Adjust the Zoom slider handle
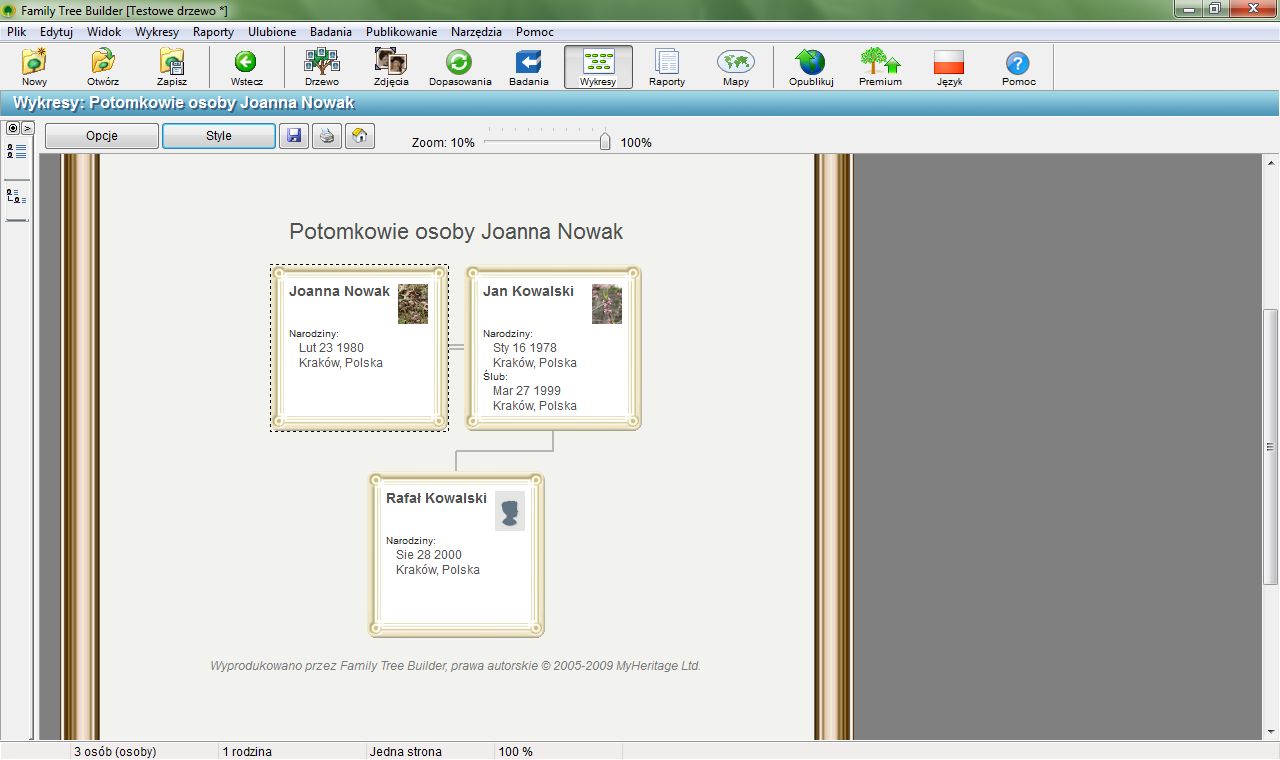Screen dimensions: 1280x760 coord(605,142)
